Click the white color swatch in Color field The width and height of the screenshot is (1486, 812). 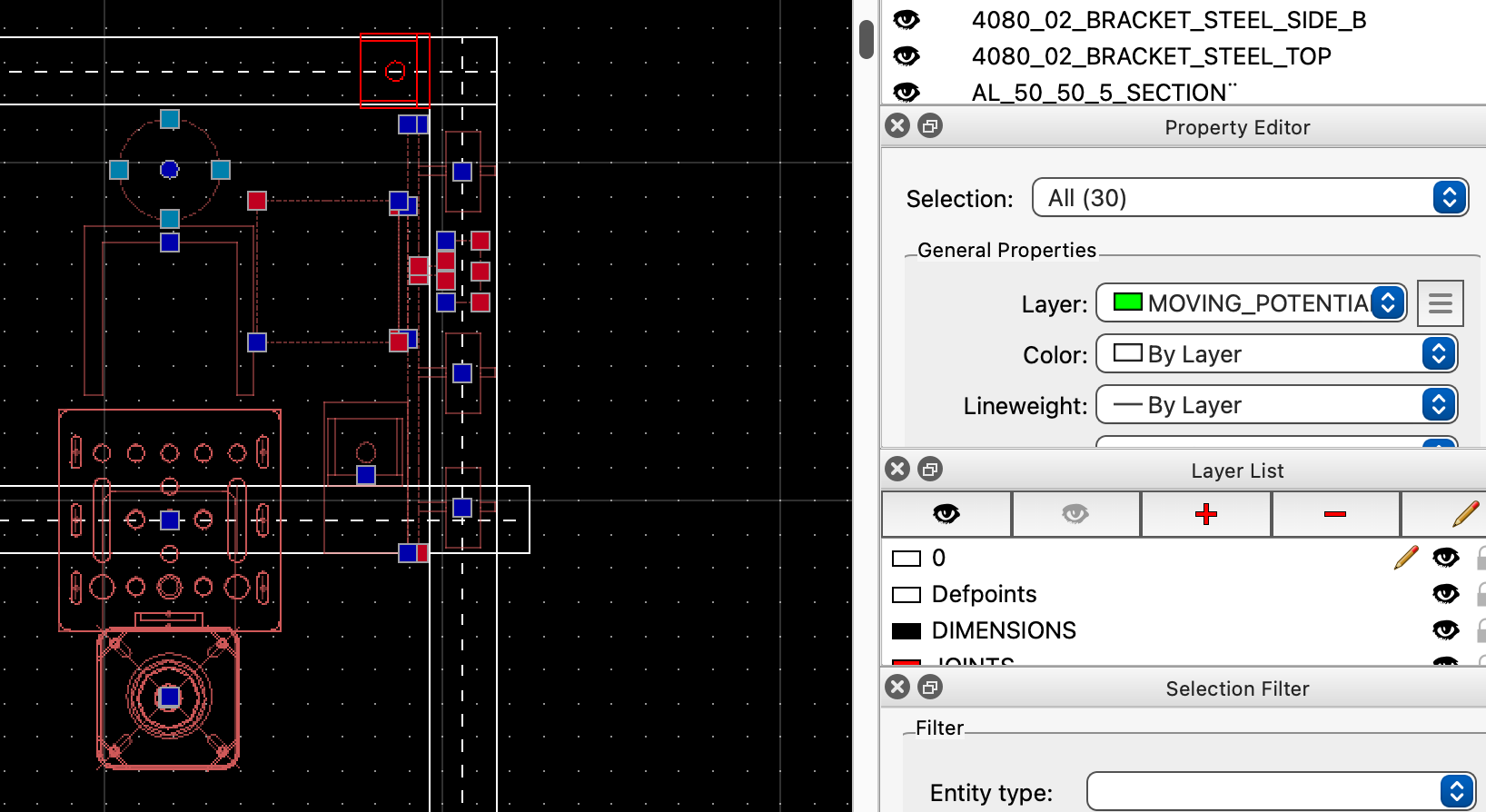click(x=1127, y=353)
